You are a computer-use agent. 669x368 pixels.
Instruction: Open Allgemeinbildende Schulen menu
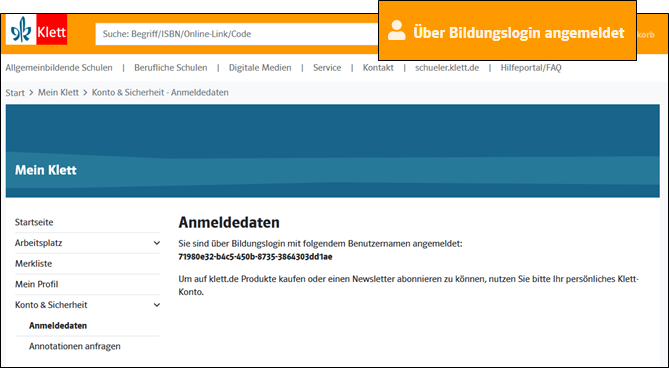click(59, 68)
